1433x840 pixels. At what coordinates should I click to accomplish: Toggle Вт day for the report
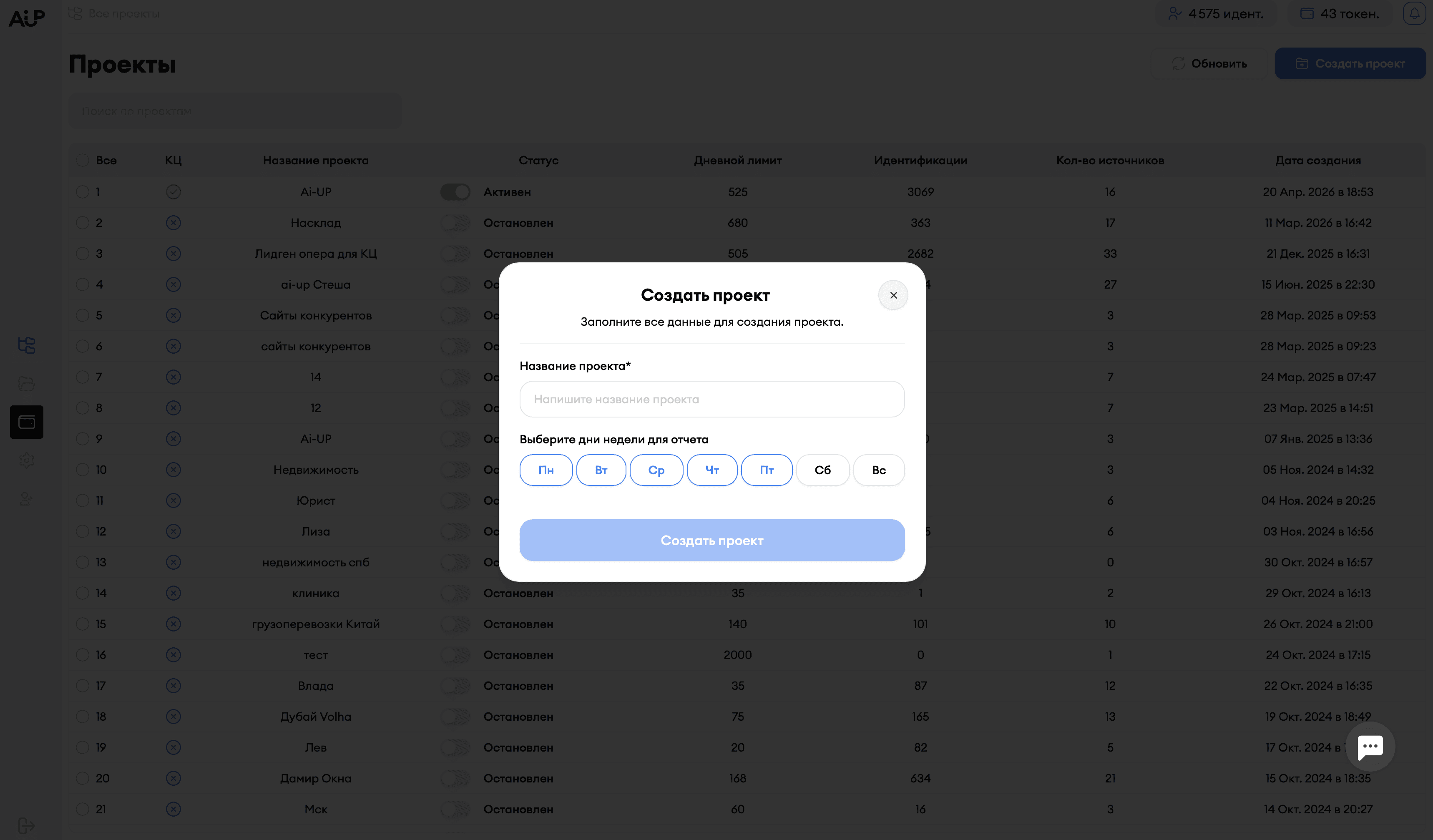(601, 470)
